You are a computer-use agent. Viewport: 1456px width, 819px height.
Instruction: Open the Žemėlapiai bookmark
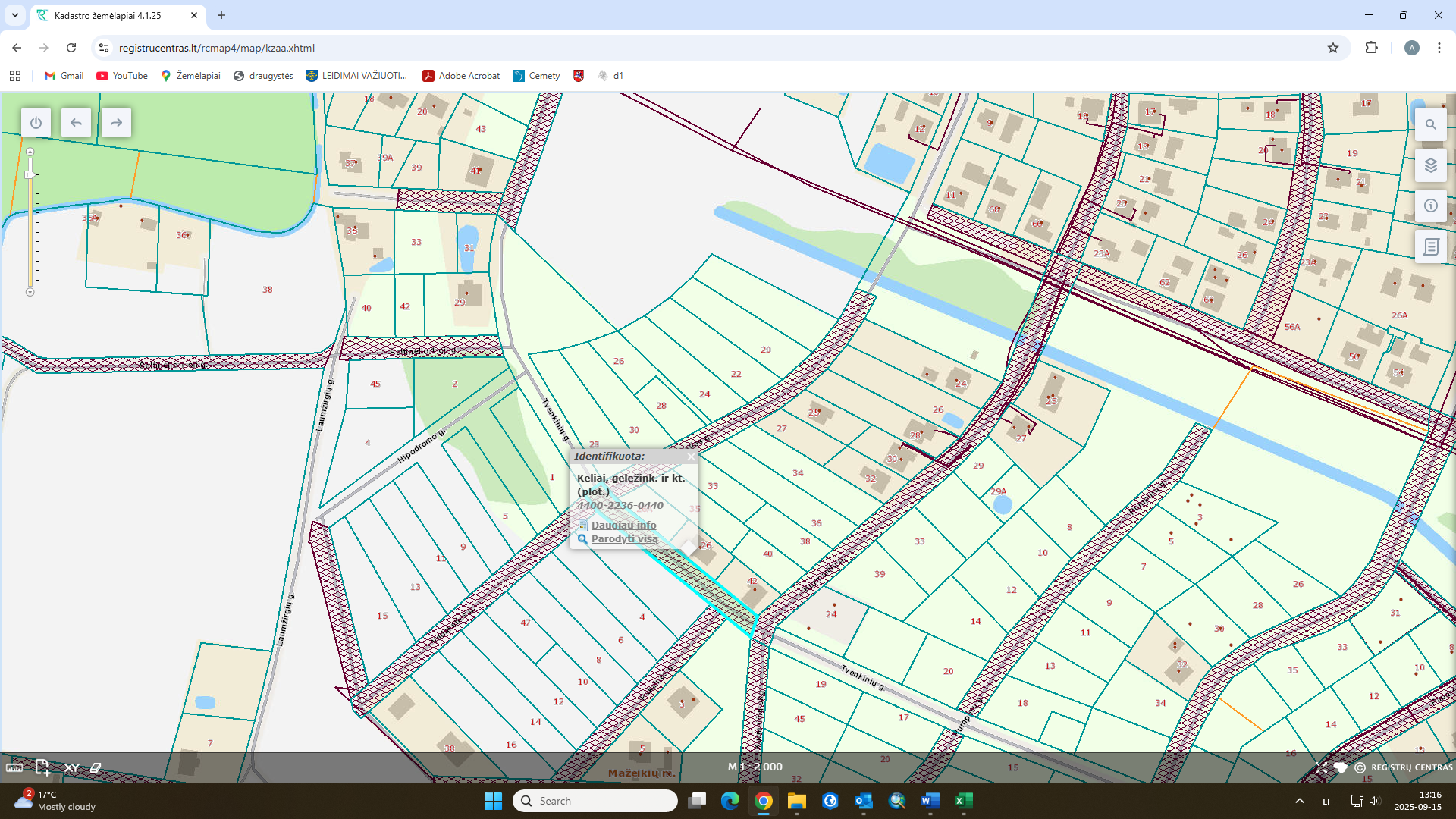coord(190,76)
